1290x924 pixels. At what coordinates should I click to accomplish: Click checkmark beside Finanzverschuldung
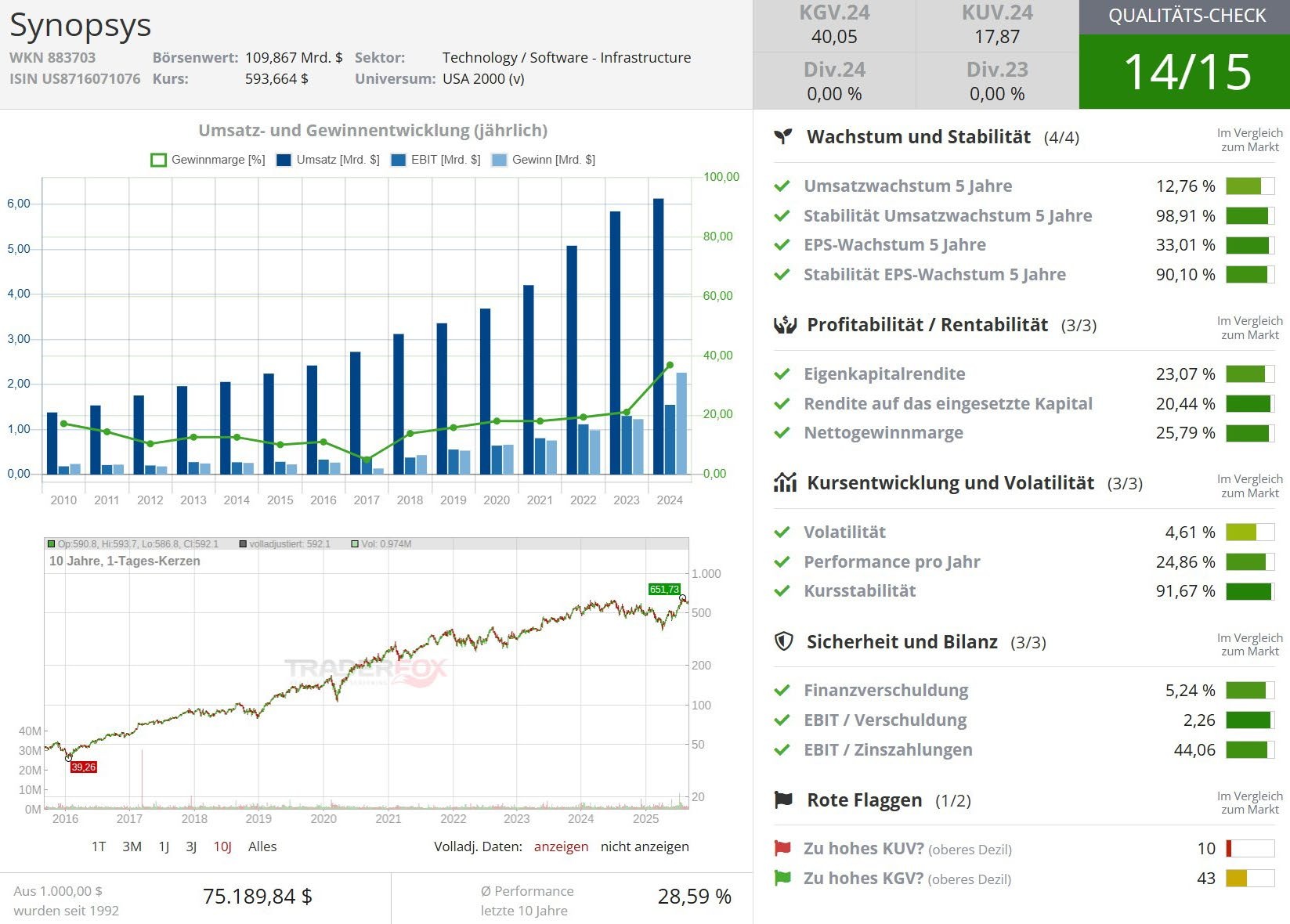coord(782,691)
